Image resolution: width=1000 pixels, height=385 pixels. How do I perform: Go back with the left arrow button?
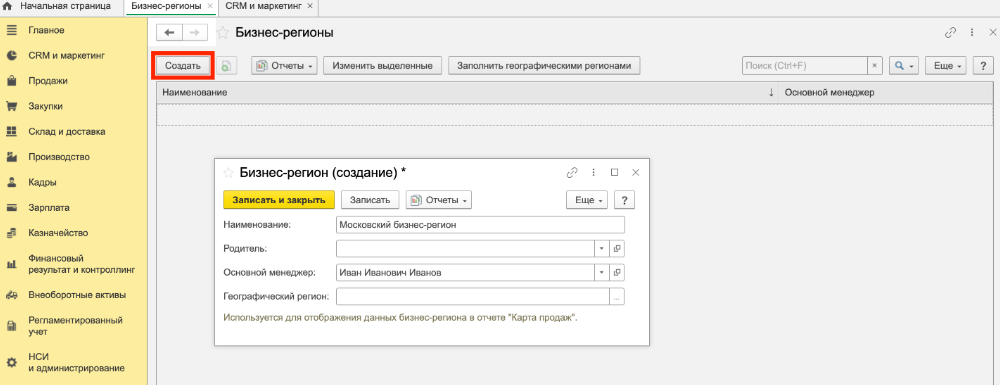[169, 33]
